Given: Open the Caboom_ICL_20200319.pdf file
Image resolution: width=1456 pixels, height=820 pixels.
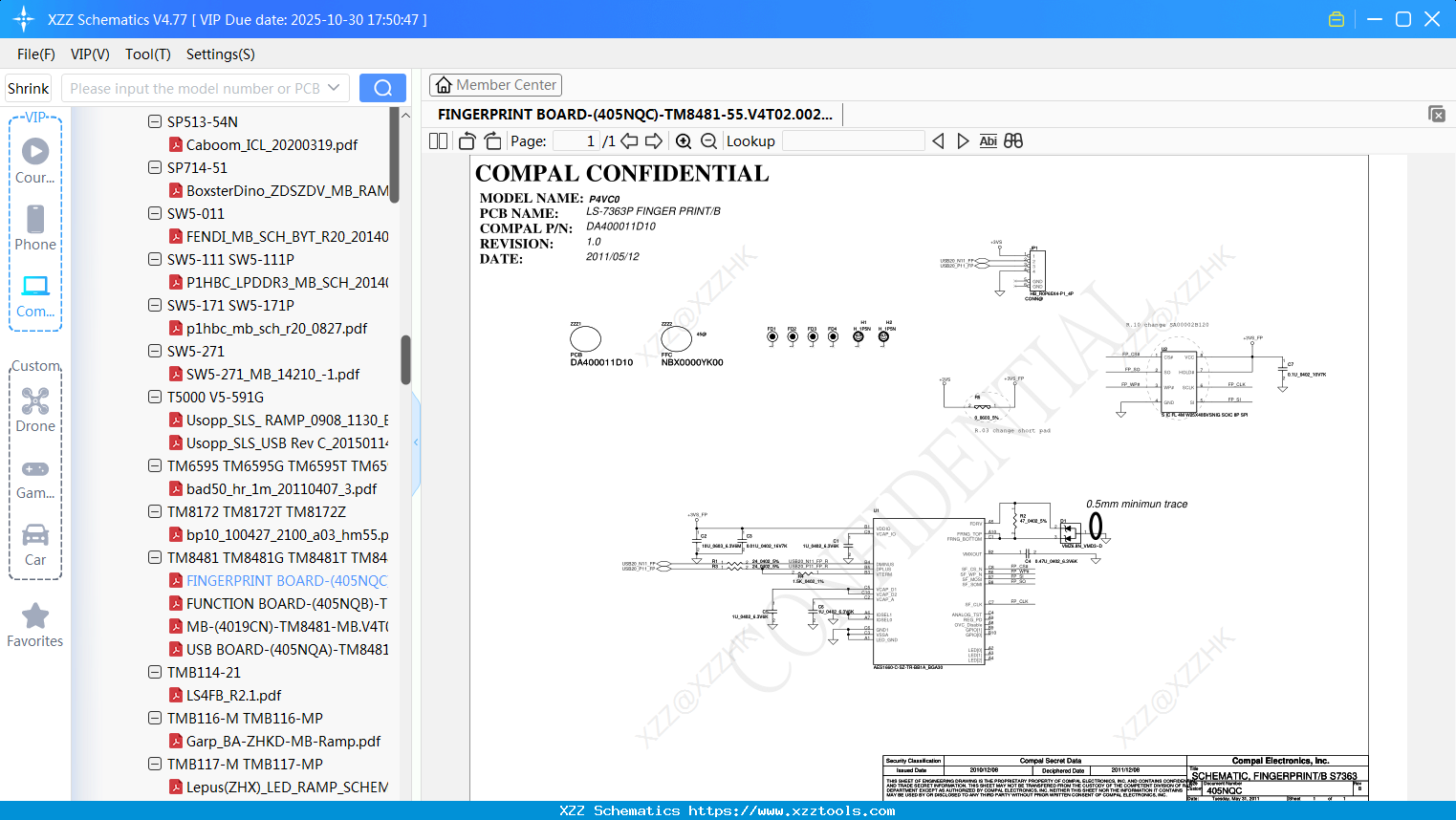Looking at the screenshot, I should pyautogui.click(x=272, y=145).
